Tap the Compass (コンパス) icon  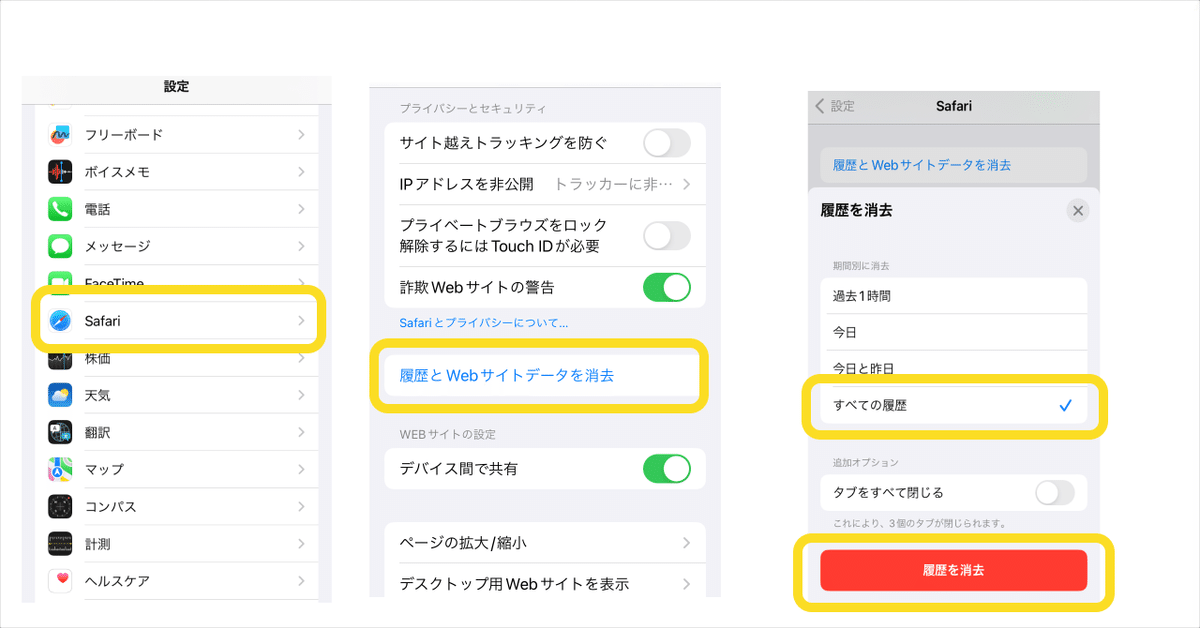[60, 506]
